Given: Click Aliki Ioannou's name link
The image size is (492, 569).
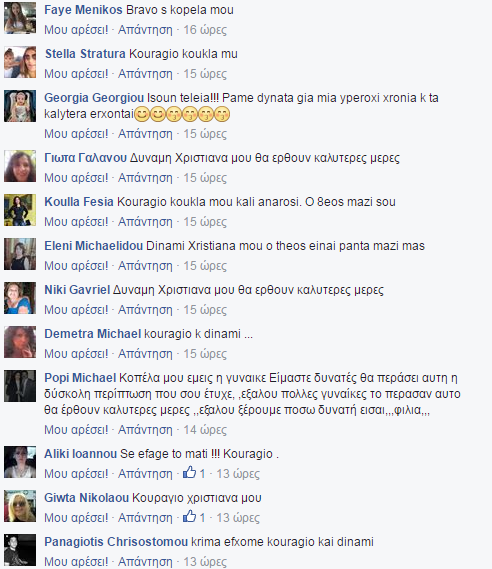Looking at the screenshot, I should [81, 454].
